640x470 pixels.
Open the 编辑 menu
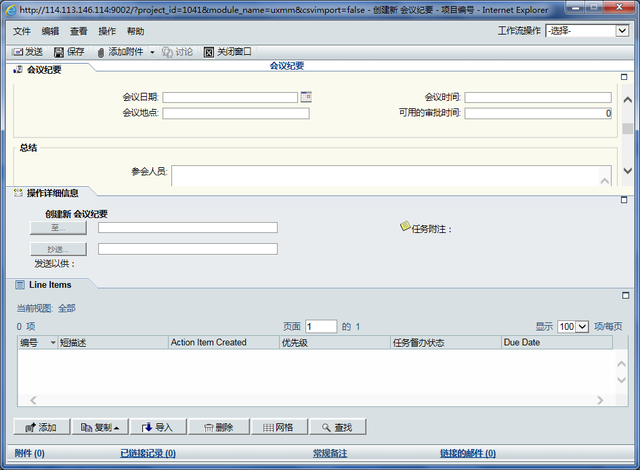click(x=50, y=31)
